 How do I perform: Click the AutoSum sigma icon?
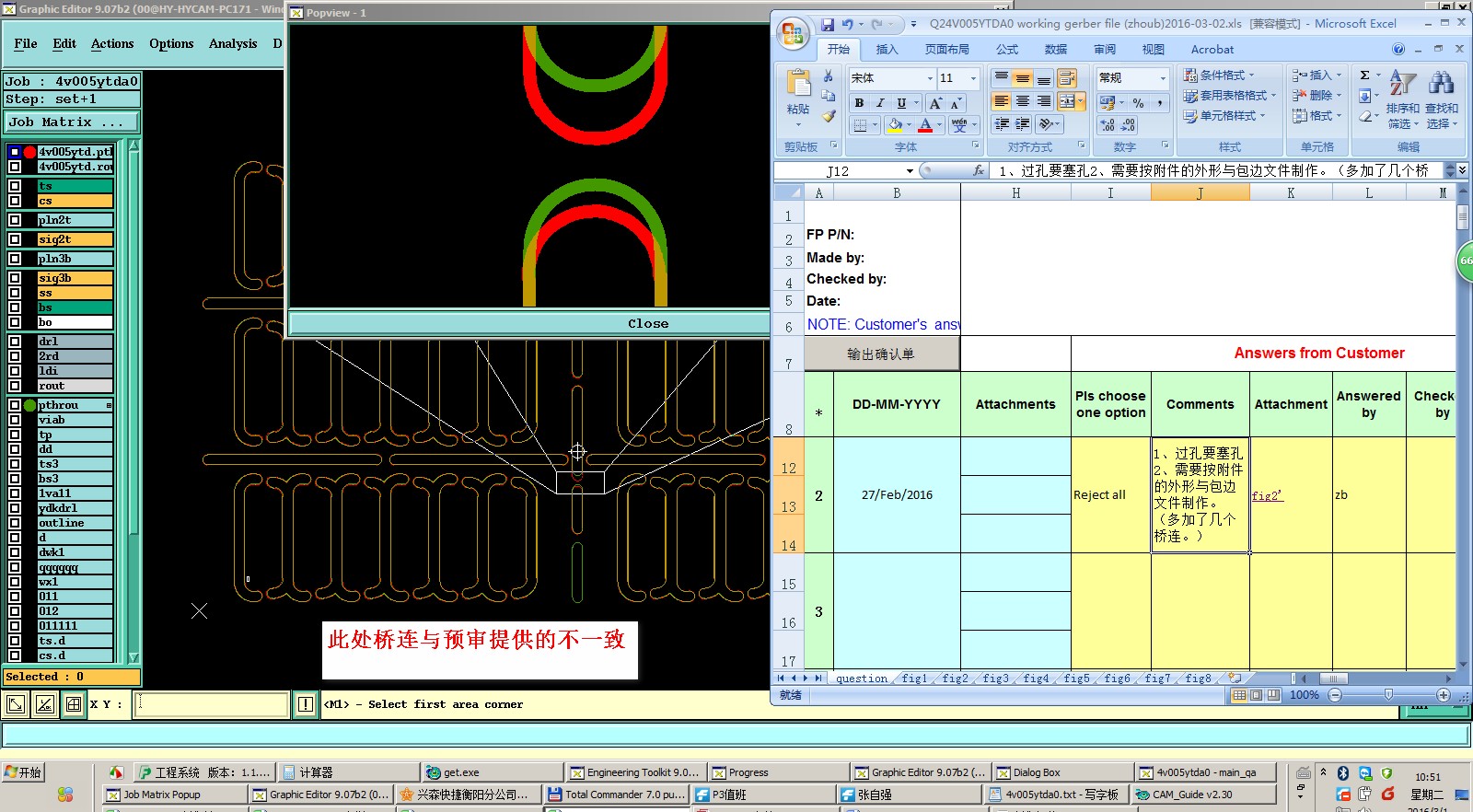(1364, 75)
